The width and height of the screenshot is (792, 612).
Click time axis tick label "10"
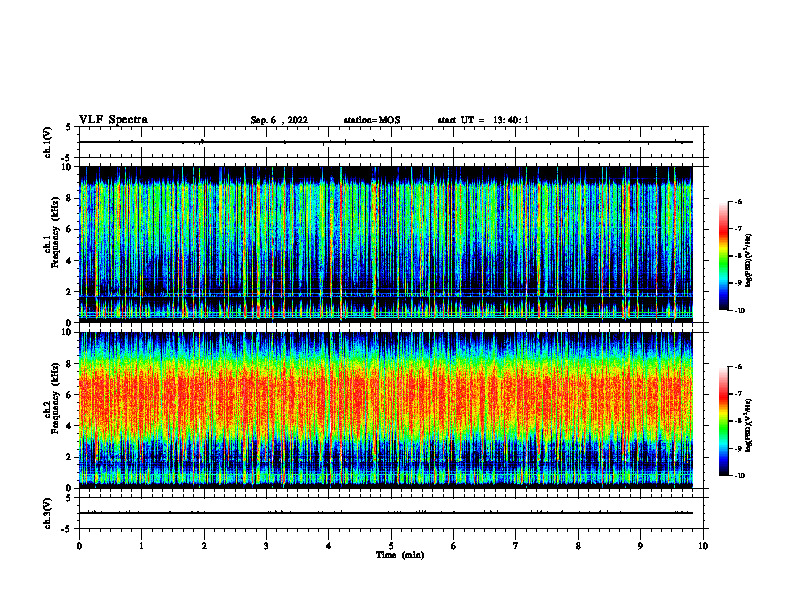pos(703,546)
